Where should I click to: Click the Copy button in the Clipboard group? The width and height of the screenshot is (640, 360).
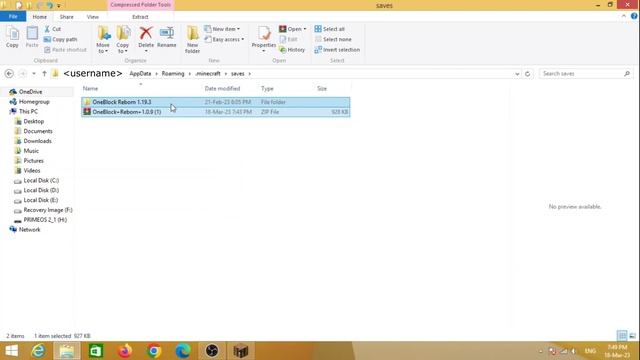click(12, 38)
